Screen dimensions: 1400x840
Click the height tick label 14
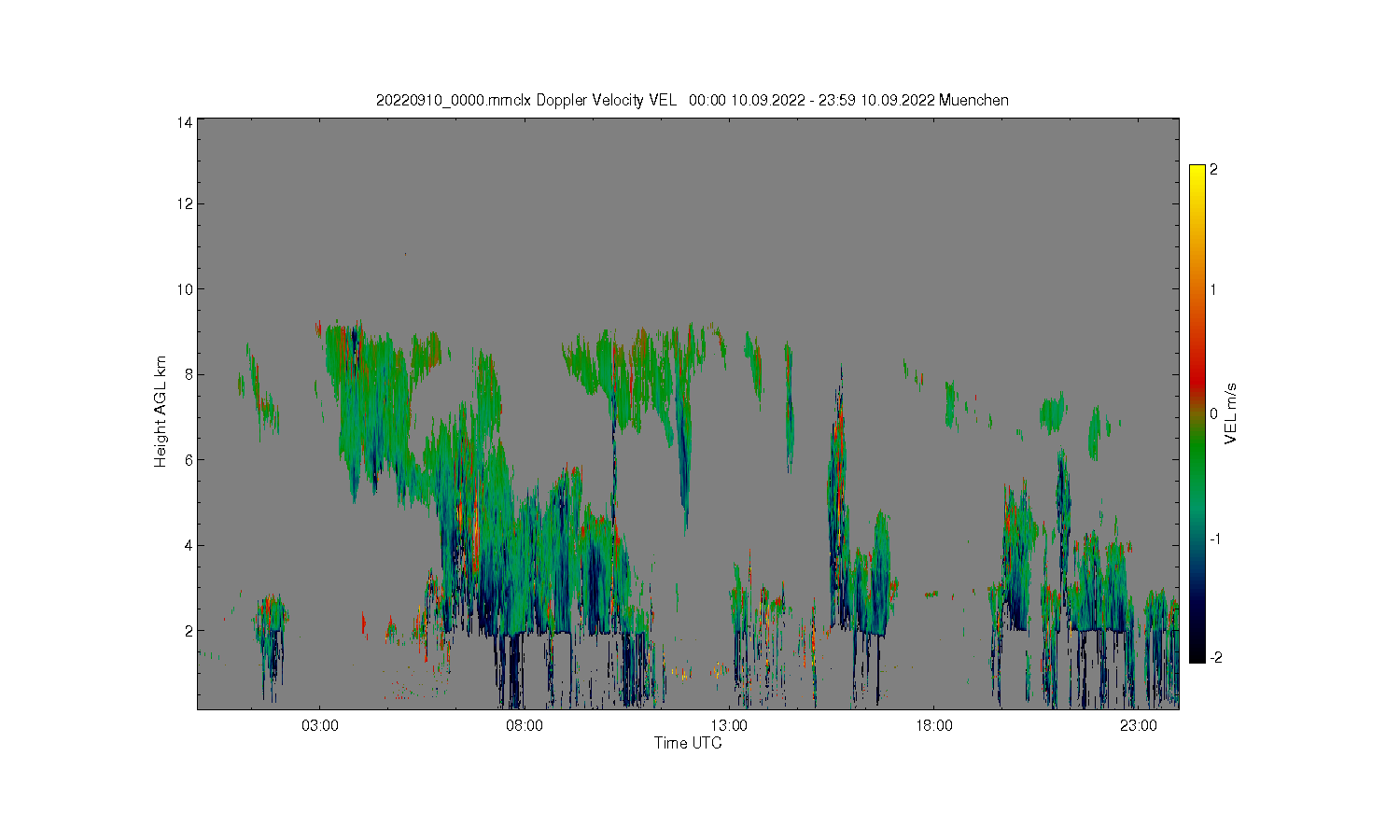185,122
